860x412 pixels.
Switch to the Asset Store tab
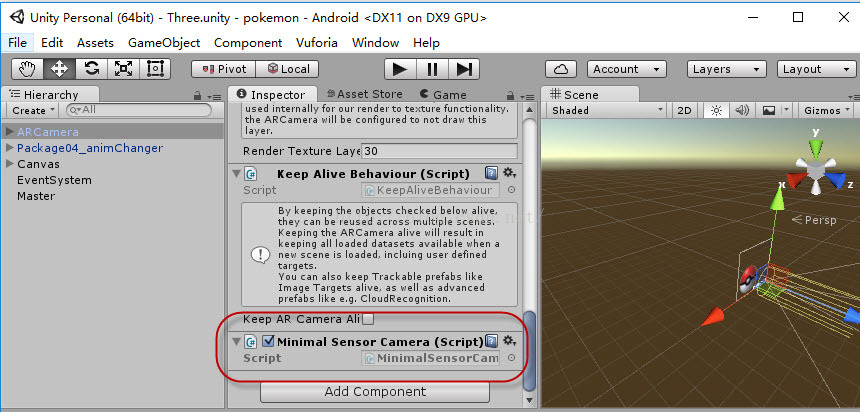tap(364, 94)
